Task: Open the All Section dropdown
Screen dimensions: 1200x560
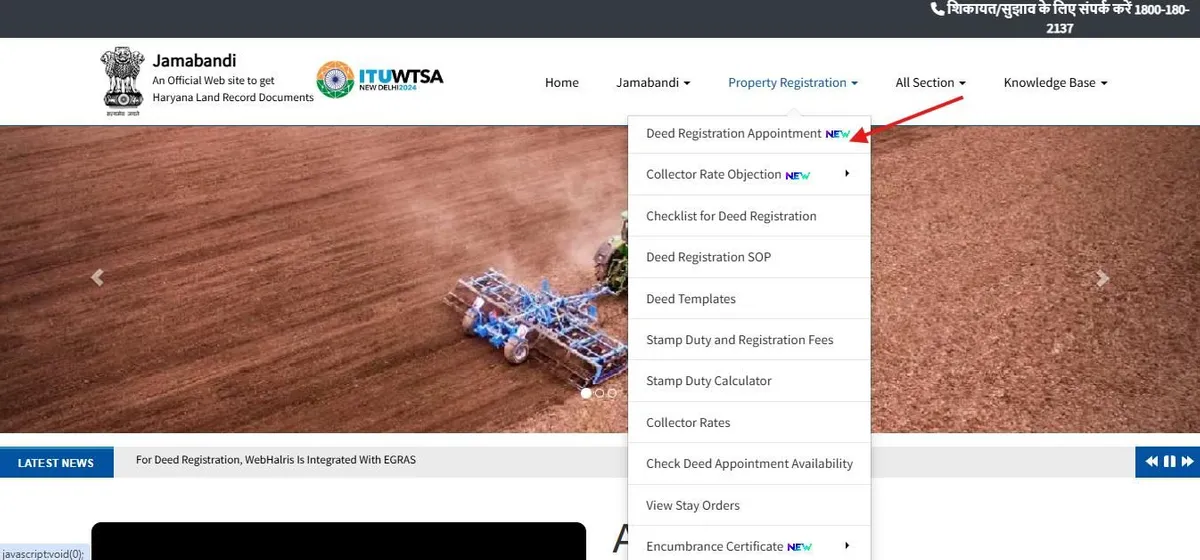Action: 930,83
